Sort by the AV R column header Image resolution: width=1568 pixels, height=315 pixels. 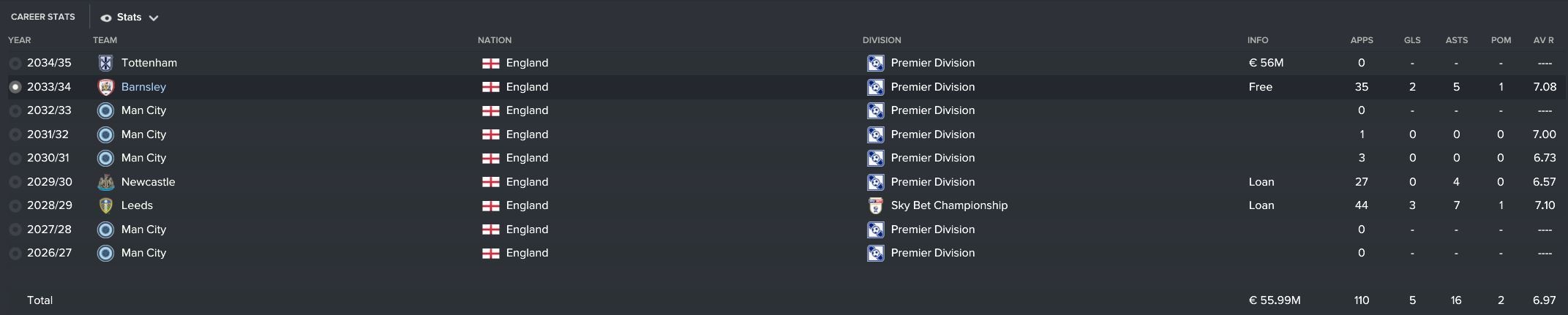[x=1543, y=40]
